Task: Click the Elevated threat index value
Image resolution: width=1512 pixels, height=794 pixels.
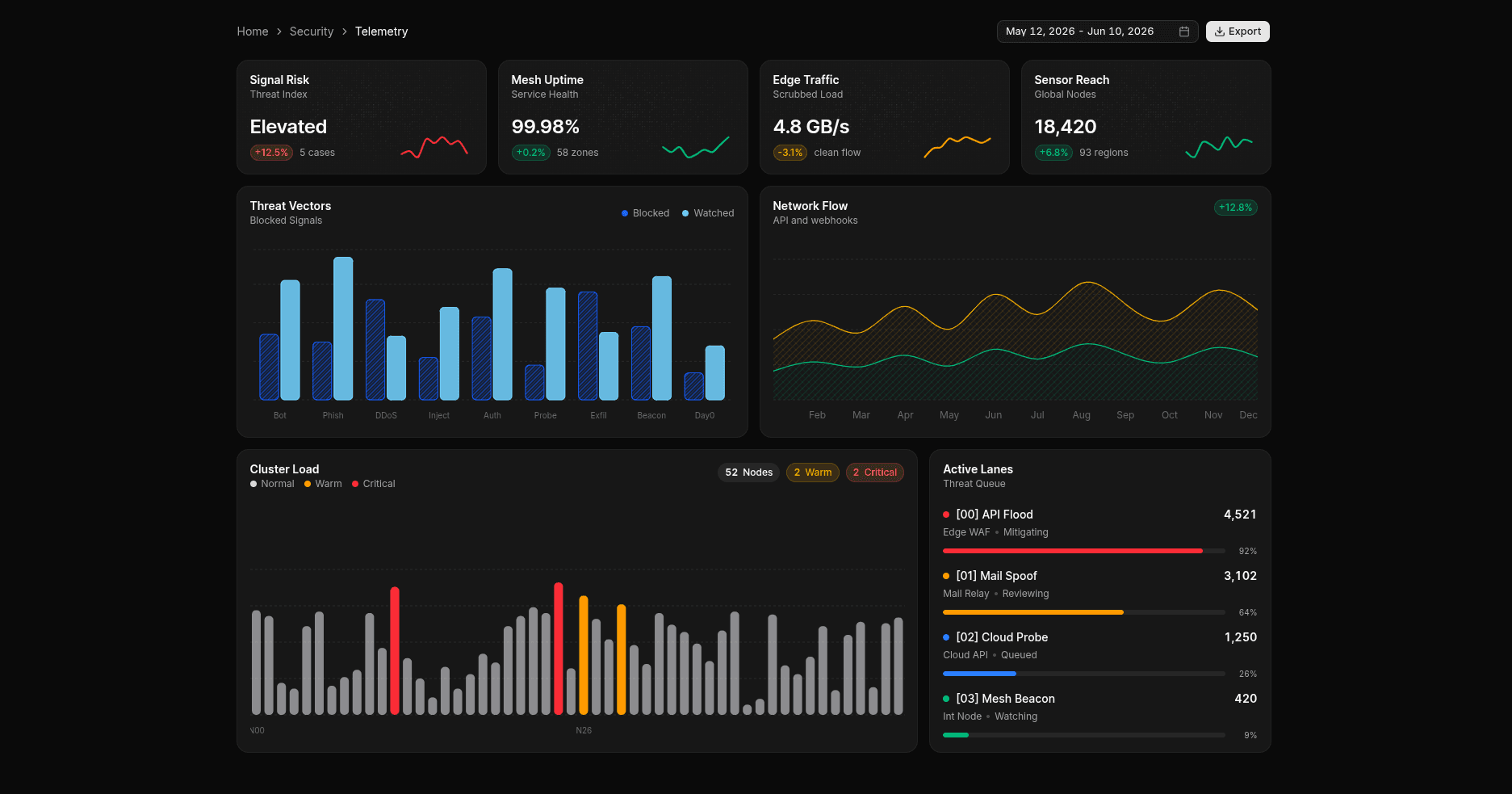Action: click(x=288, y=127)
